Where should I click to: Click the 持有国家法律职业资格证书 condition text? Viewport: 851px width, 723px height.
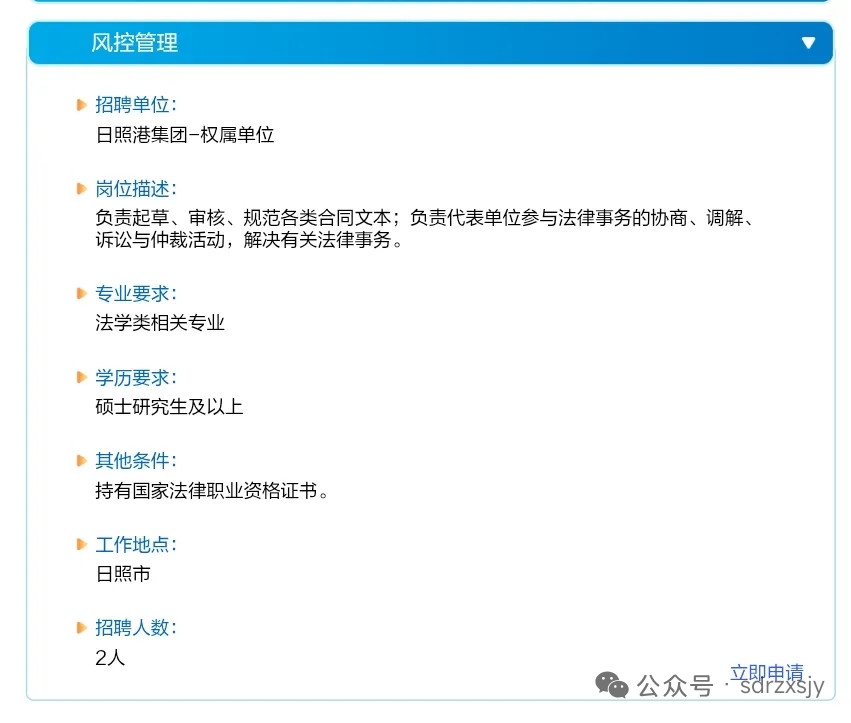[x=212, y=491]
